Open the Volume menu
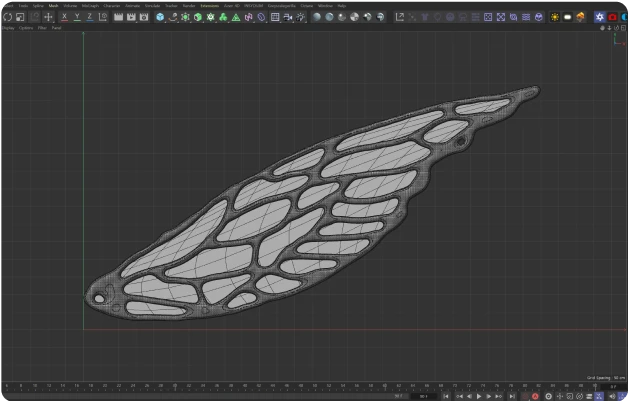 (70, 6)
